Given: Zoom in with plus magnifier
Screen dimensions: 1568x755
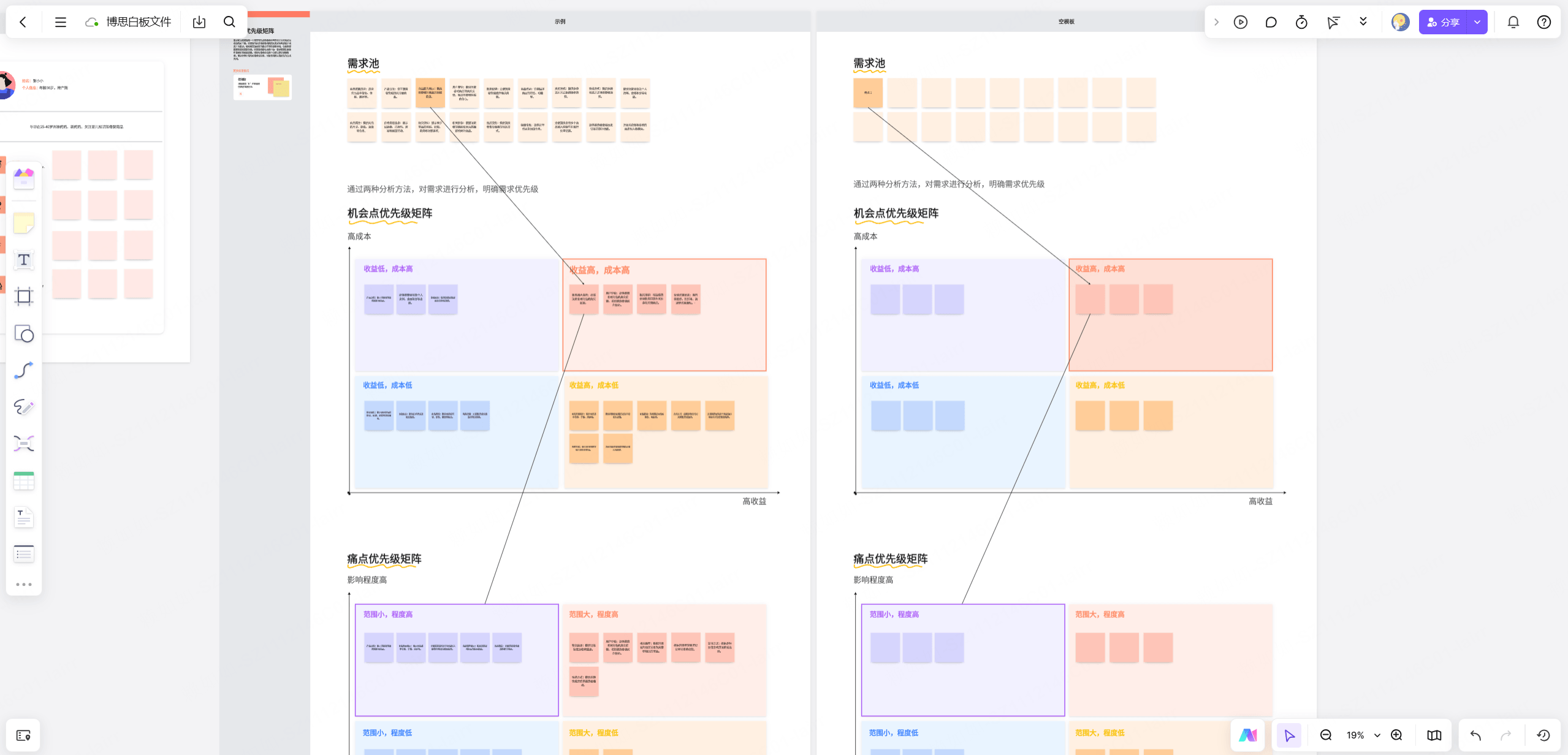Looking at the screenshot, I should 1396,735.
